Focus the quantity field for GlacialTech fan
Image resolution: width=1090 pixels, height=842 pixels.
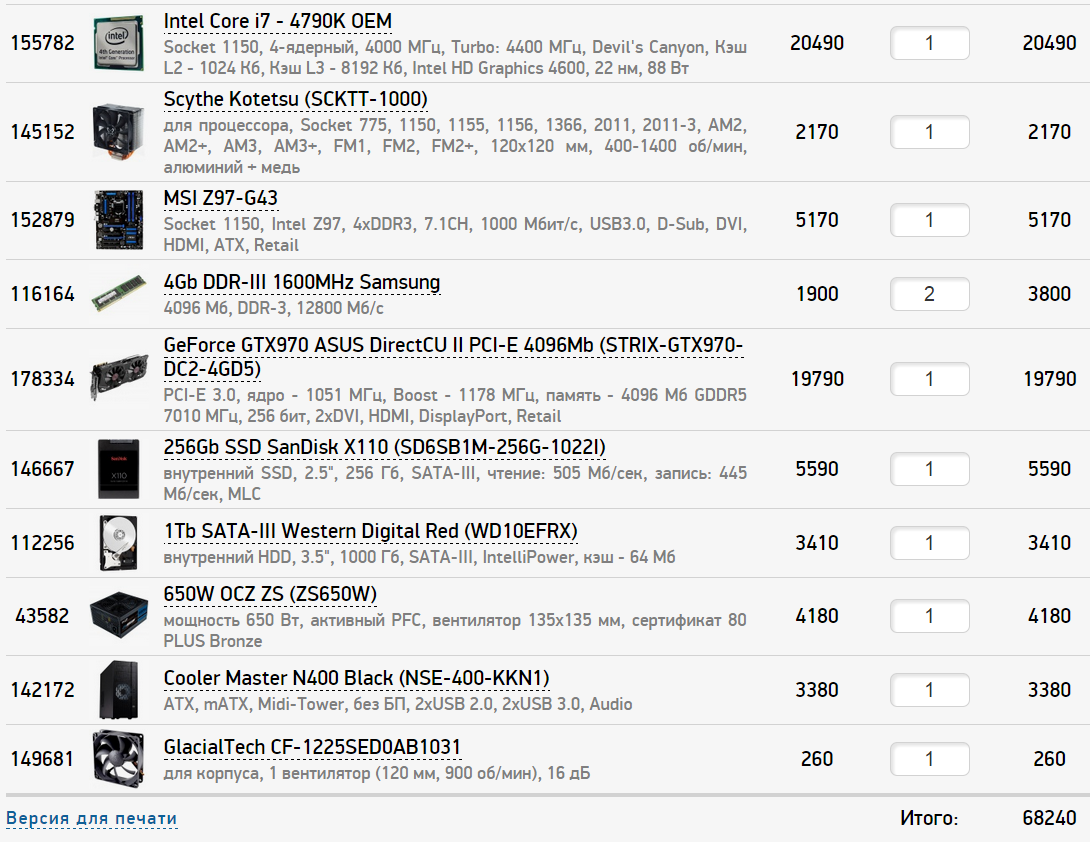(929, 759)
